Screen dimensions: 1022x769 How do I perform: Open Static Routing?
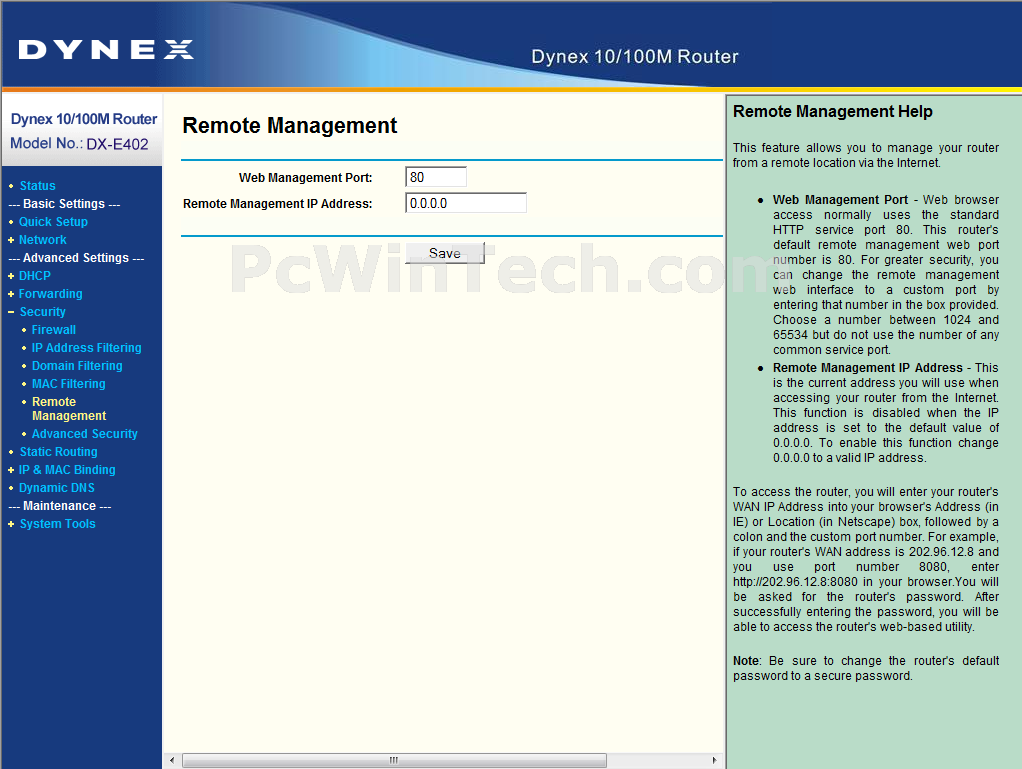pos(58,452)
